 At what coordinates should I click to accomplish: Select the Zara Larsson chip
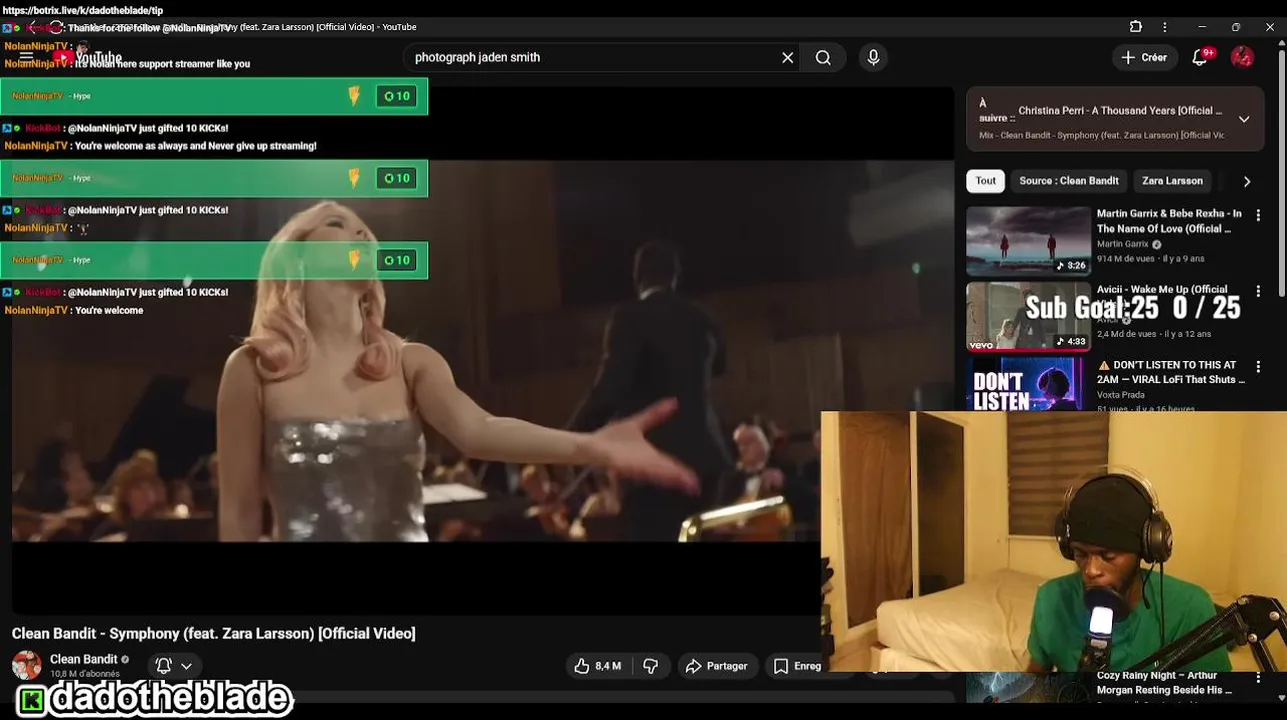1172,181
